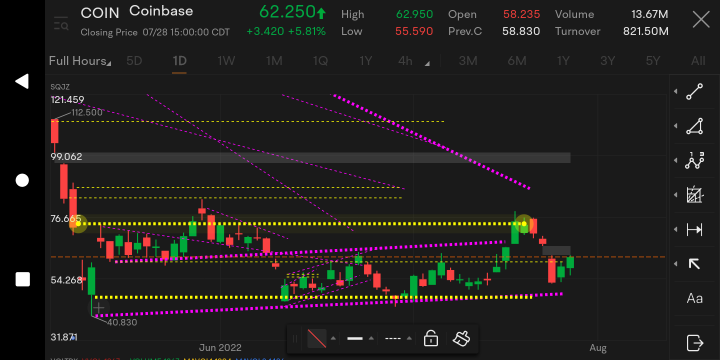Viewport: 720px width, 360px height.
Task: Toggle the drawing lock padlock icon
Action: coord(430,339)
